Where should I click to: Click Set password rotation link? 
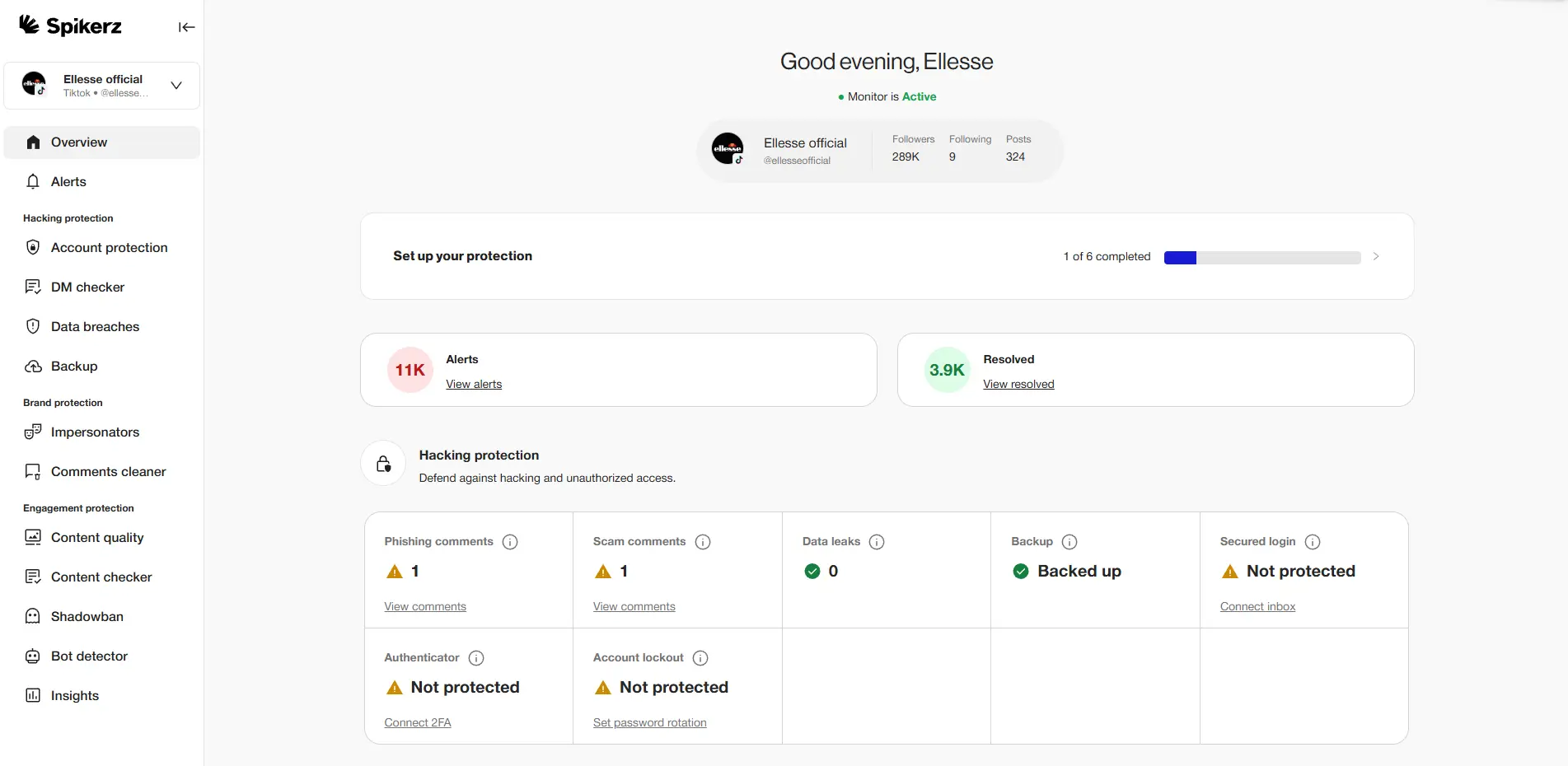pyautogui.click(x=650, y=723)
